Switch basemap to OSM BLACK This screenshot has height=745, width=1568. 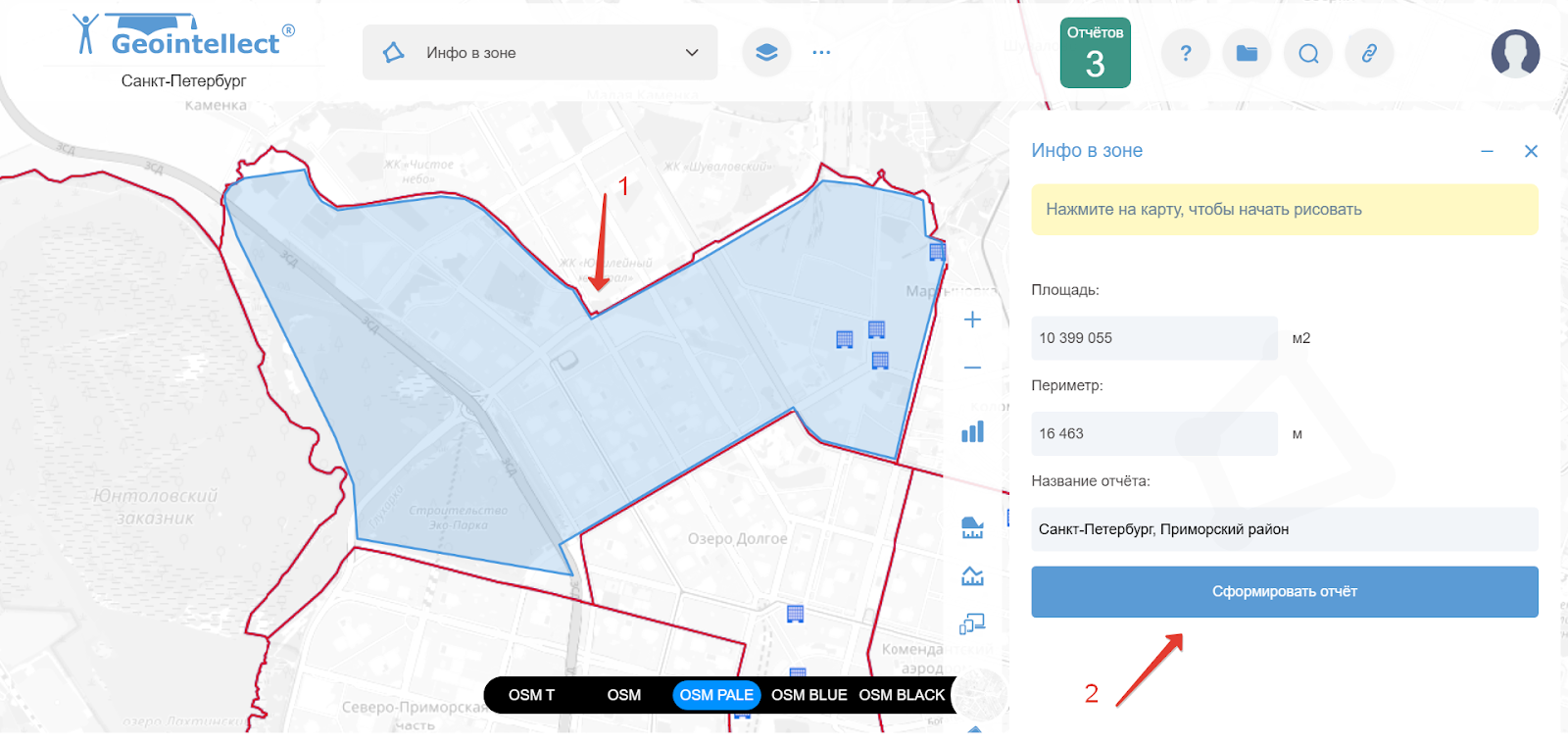point(902,695)
